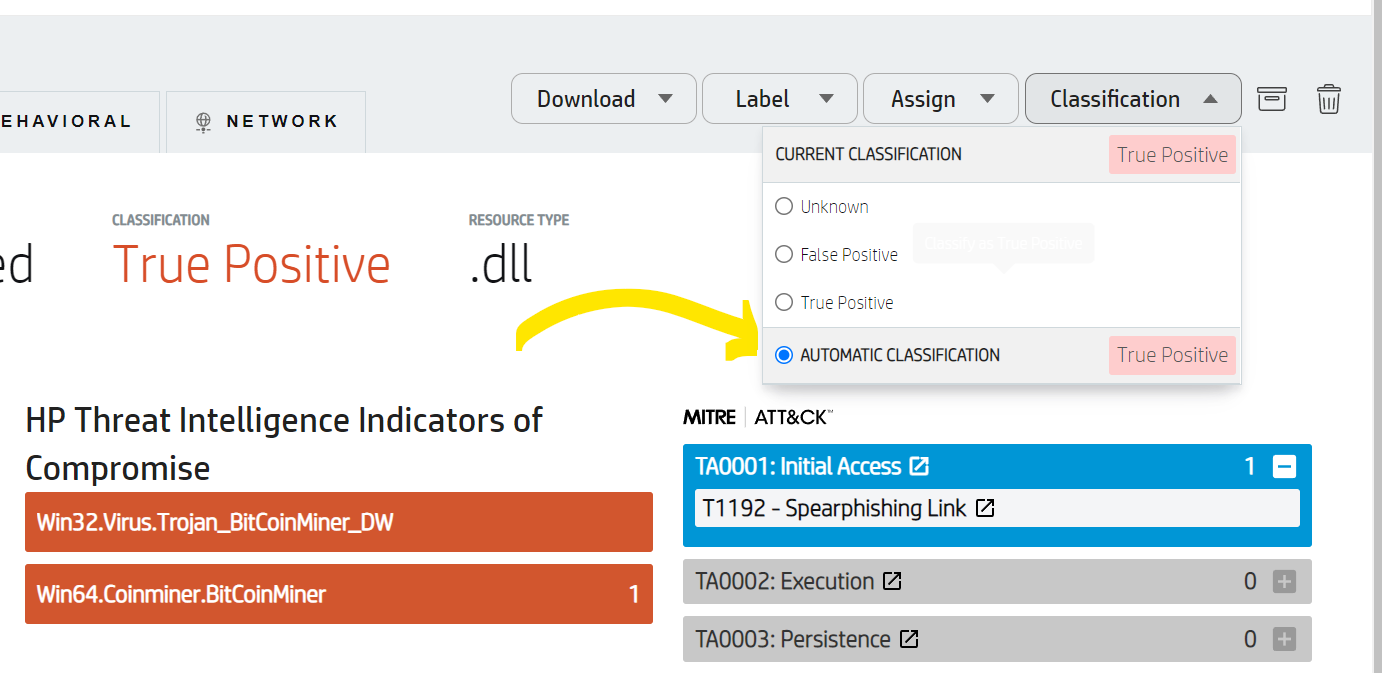Image resolution: width=1382 pixels, height=673 pixels.
Task: Select the Unknown classification radio button
Action: tap(784, 206)
